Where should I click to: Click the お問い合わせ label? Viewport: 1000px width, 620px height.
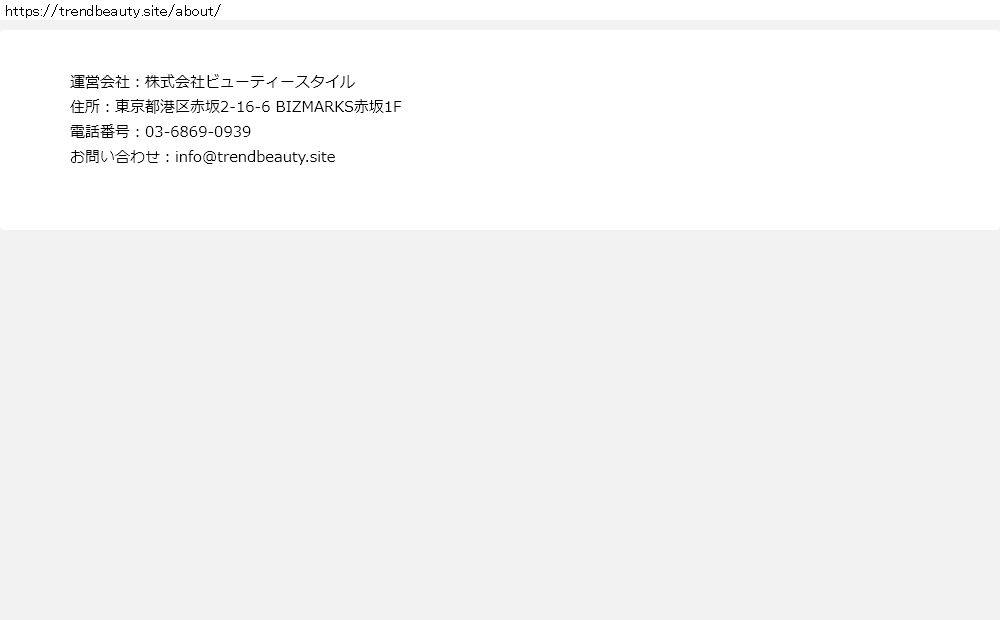tap(115, 157)
